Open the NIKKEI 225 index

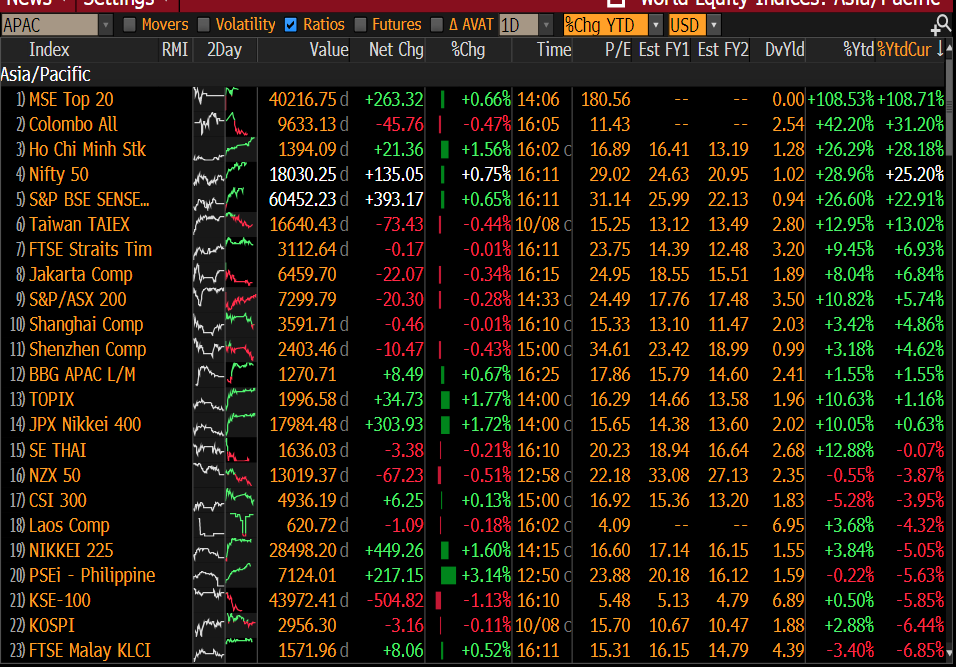(71, 550)
